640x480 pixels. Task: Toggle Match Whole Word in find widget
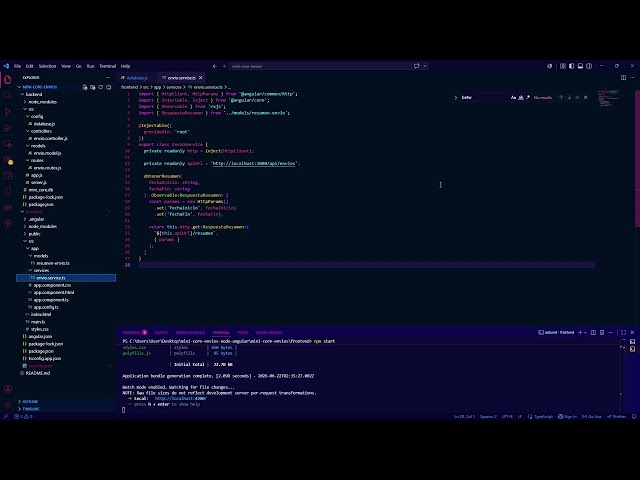point(521,98)
